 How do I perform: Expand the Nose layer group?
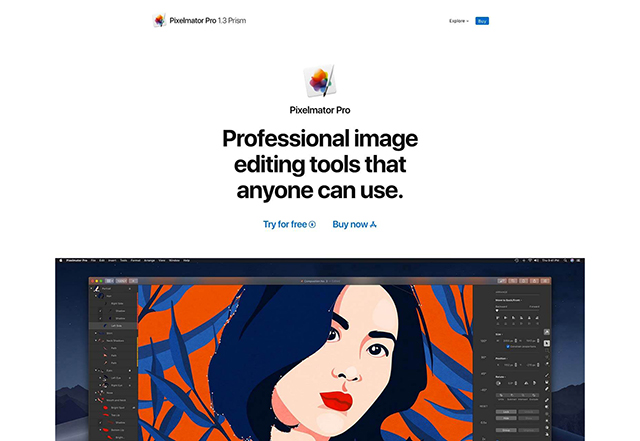coord(96,393)
